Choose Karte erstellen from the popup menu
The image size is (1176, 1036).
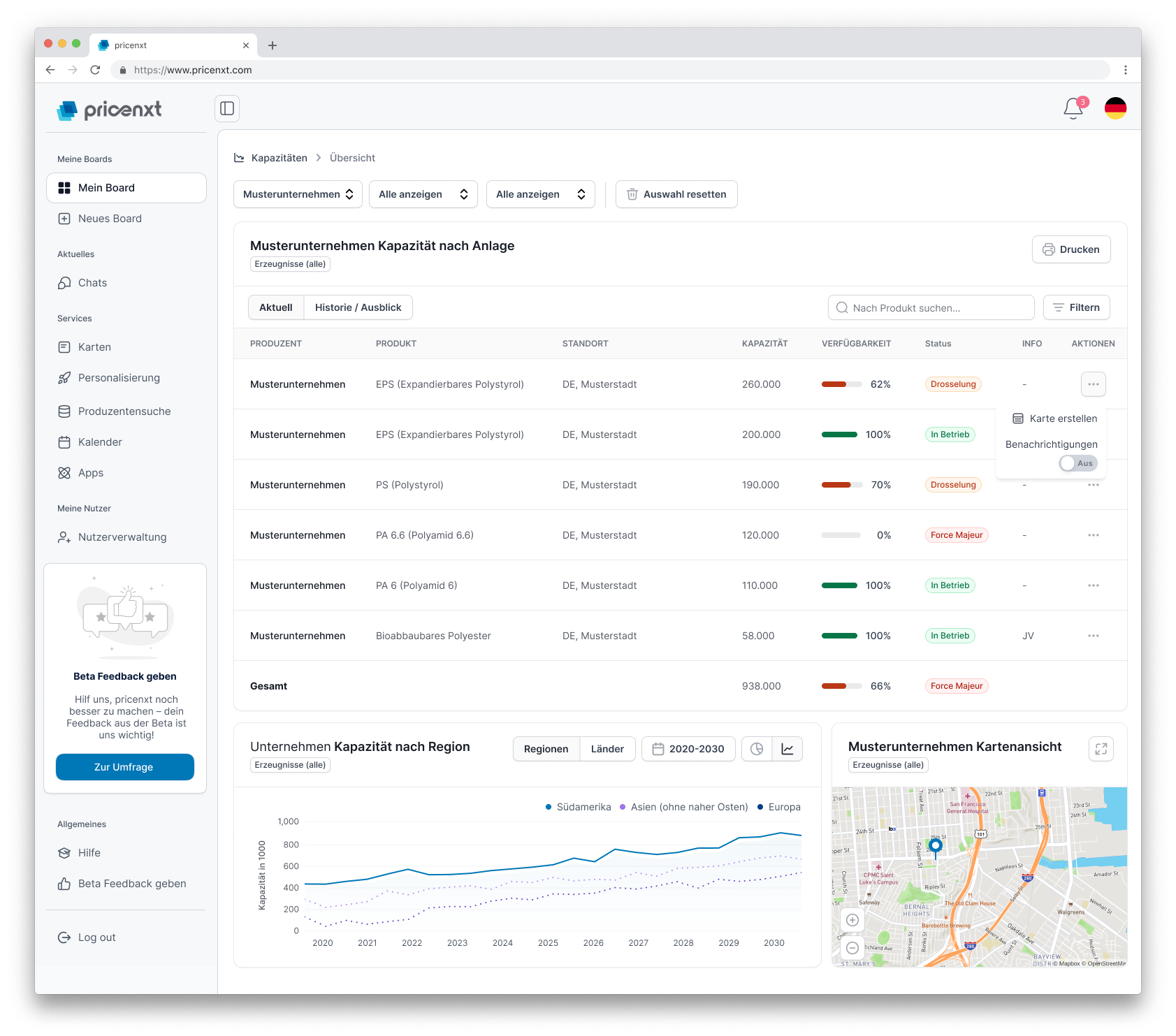pyautogui.click(x=1055, y=418)
